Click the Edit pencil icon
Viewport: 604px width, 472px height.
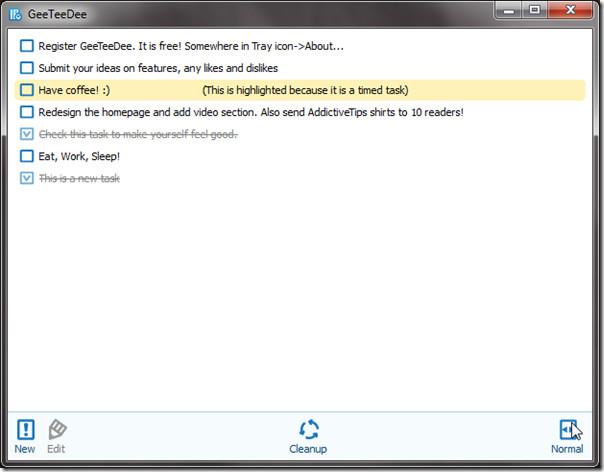point(57,429)
